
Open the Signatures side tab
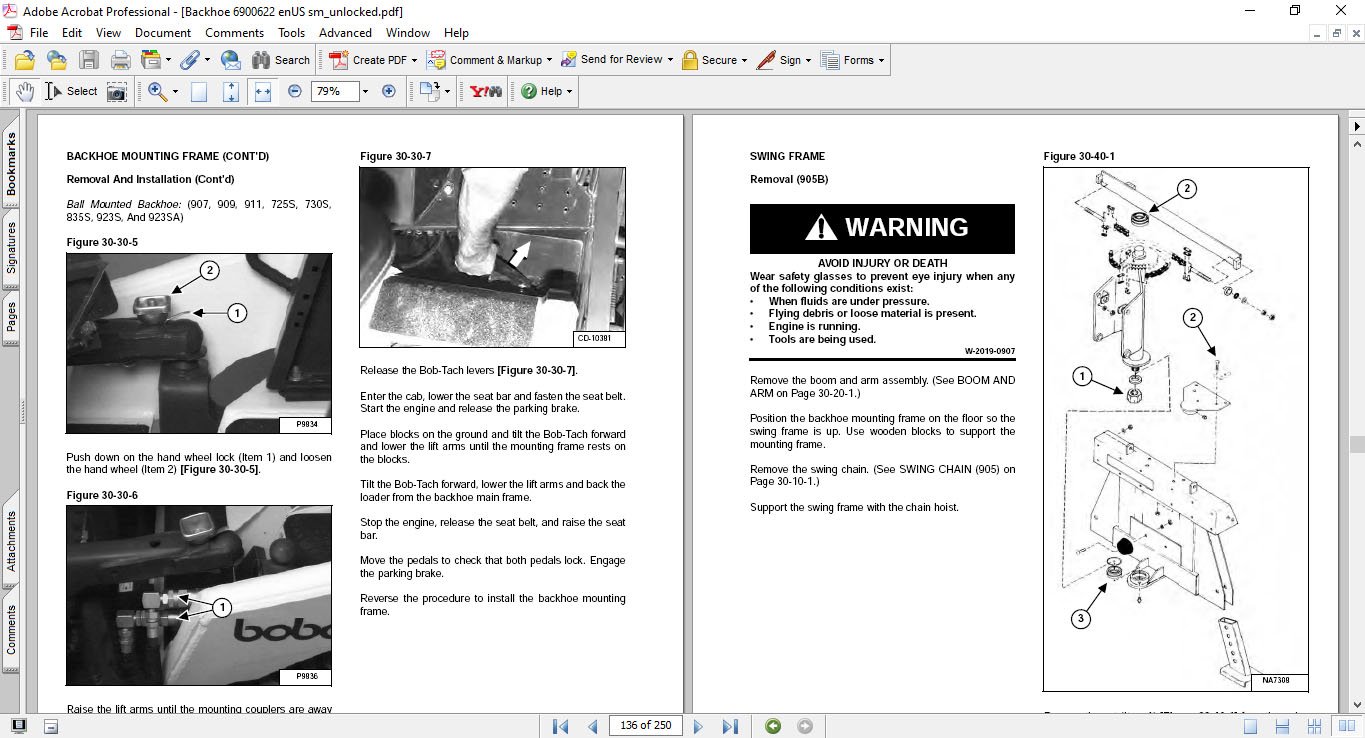tap(11, 248)
